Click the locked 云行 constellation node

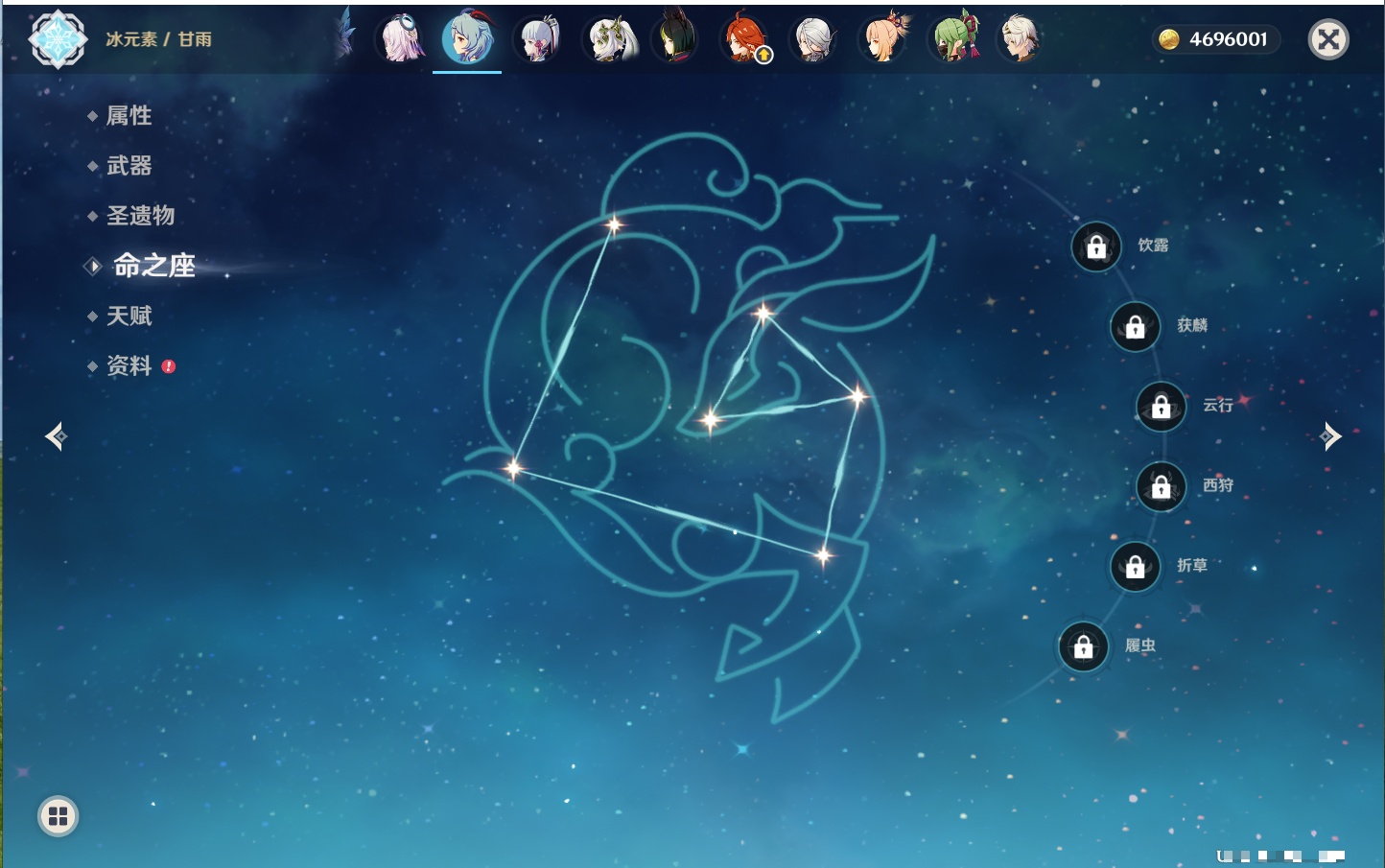[x=1161, y=407]
